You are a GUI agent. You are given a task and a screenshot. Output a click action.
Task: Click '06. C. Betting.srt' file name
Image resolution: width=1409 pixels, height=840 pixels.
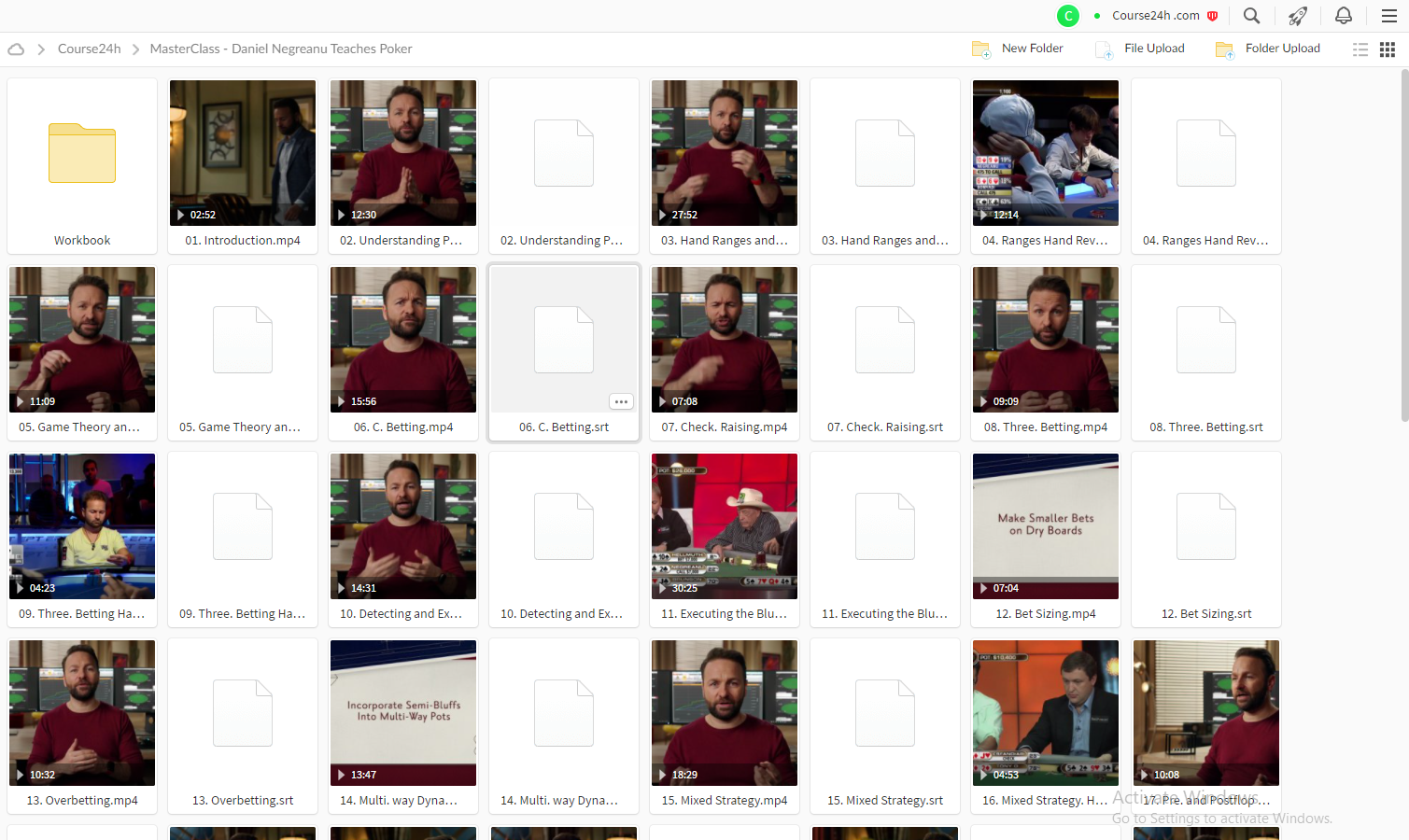[564, 427]
